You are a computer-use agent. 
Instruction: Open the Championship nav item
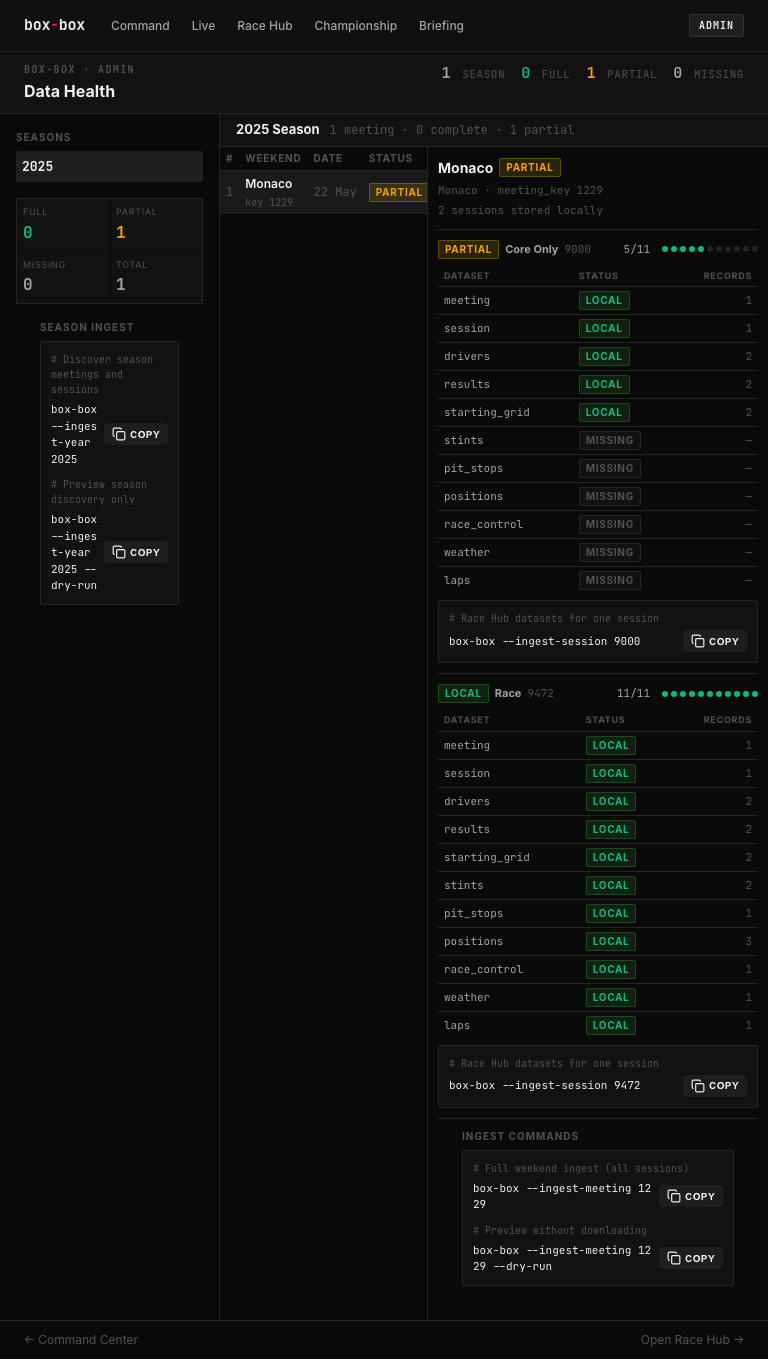coord(355,26)
